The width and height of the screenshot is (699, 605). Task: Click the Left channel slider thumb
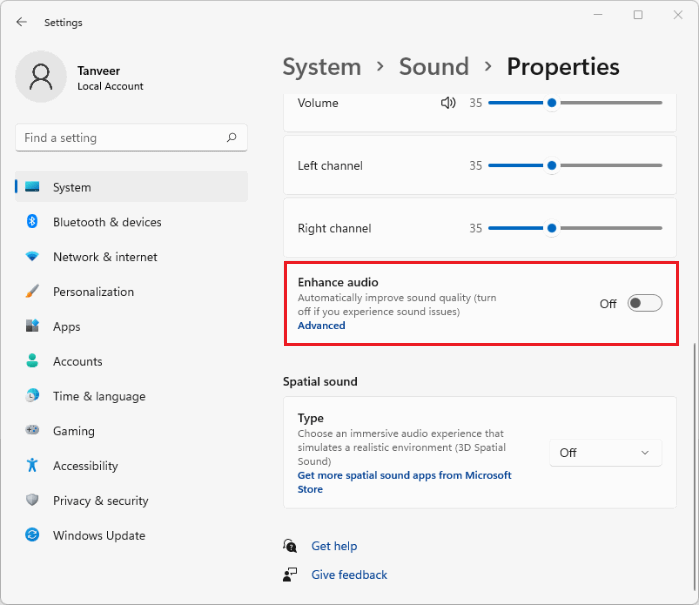pyautogui.click(x=551, y=165)
